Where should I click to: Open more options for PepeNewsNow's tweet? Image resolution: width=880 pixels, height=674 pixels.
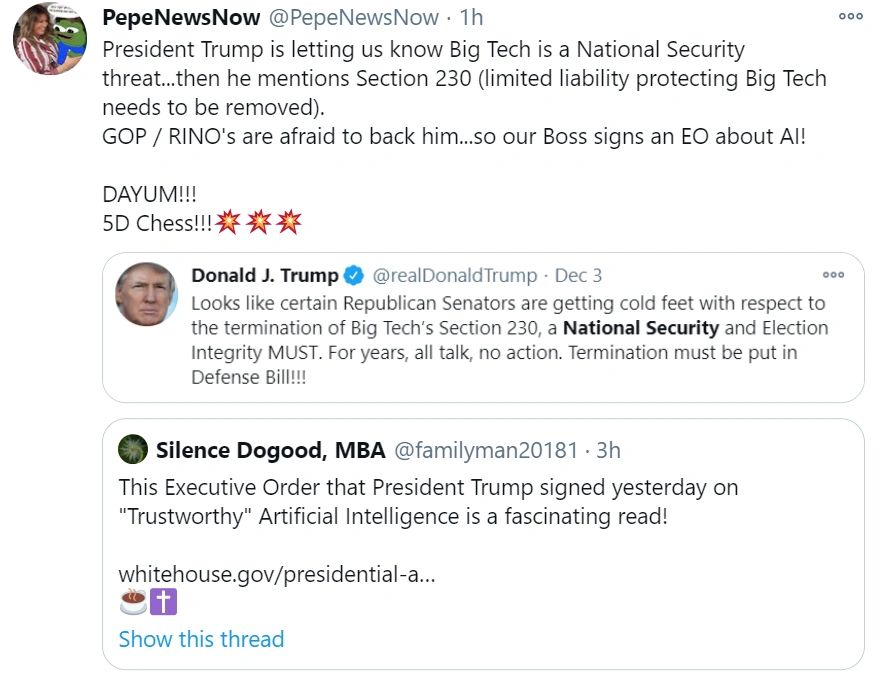coord(850,16)
